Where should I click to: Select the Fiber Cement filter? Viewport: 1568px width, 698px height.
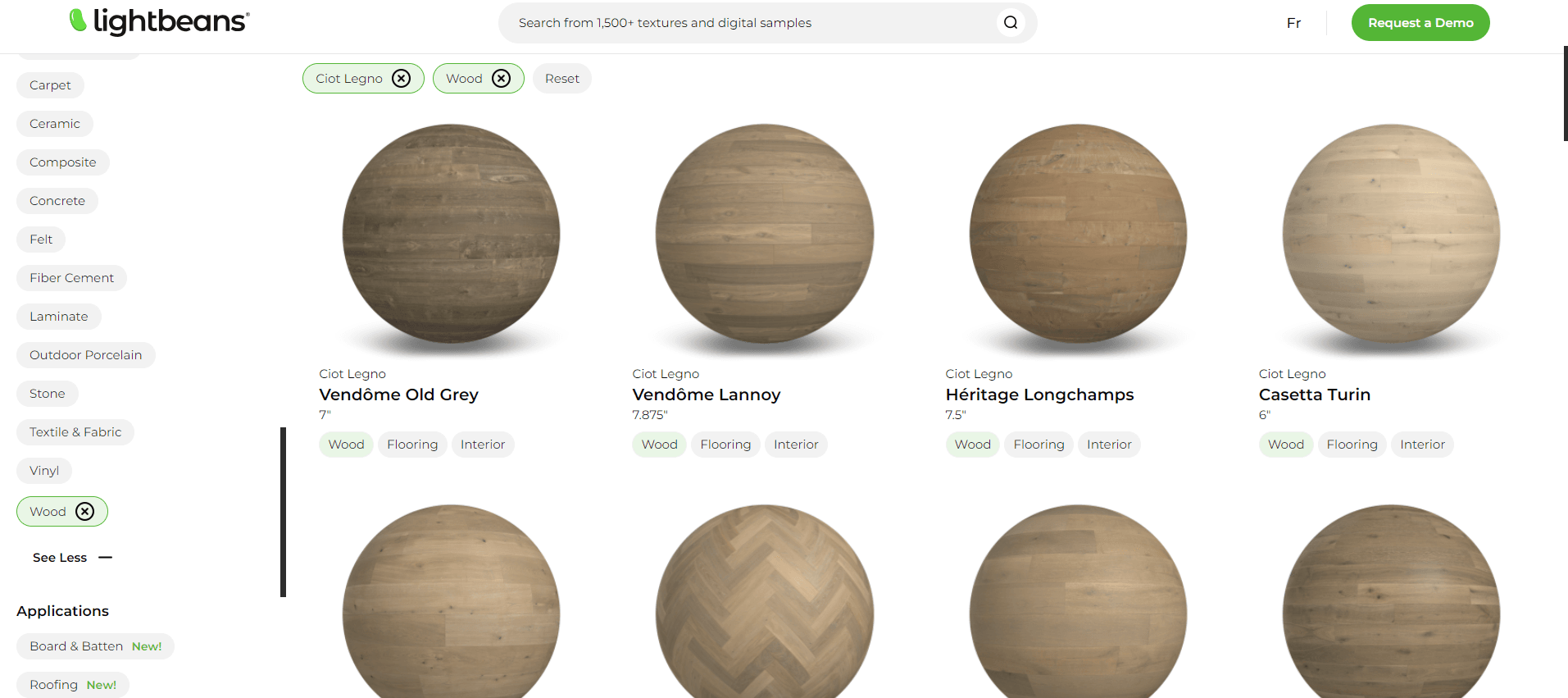click(72, 278)
